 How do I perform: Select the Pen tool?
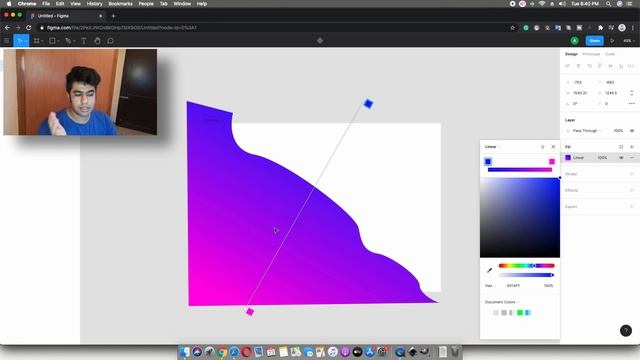(68, 41)
